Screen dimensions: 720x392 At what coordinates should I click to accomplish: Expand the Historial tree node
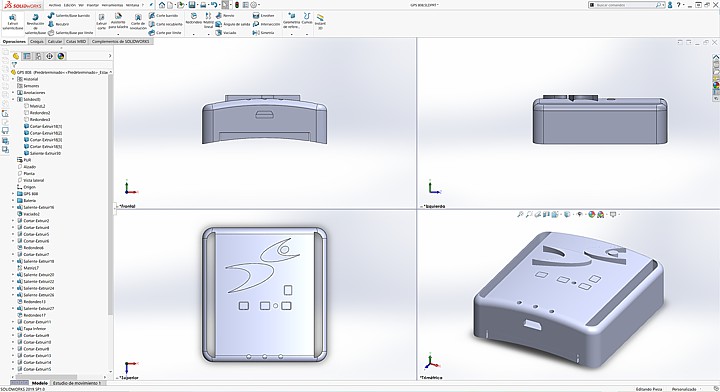pyautogui.click(x=13, y=79)
